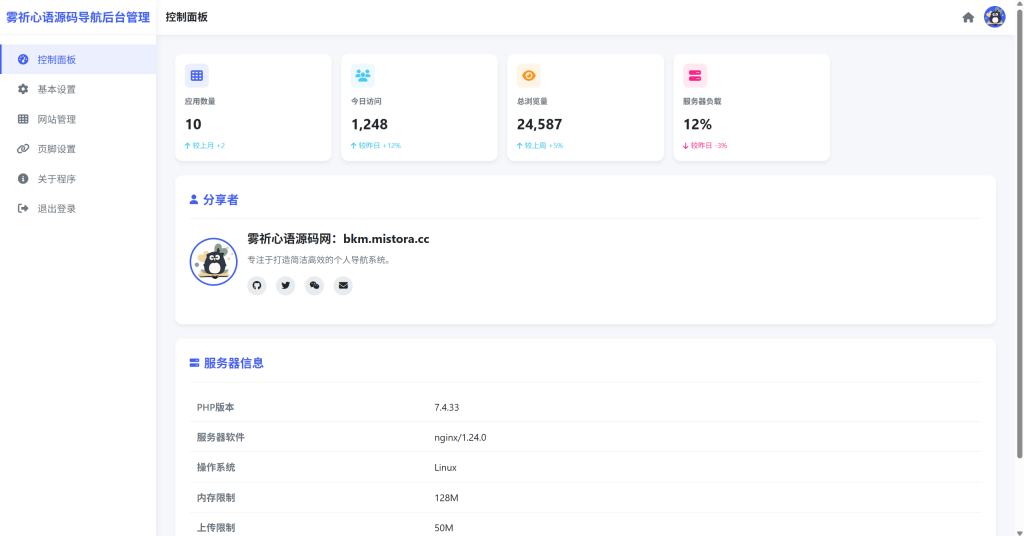1024x536 pixels.
Task: Click the 雾祈心语源码导航后台管理 site title
Action: click(x=78, y=18)
